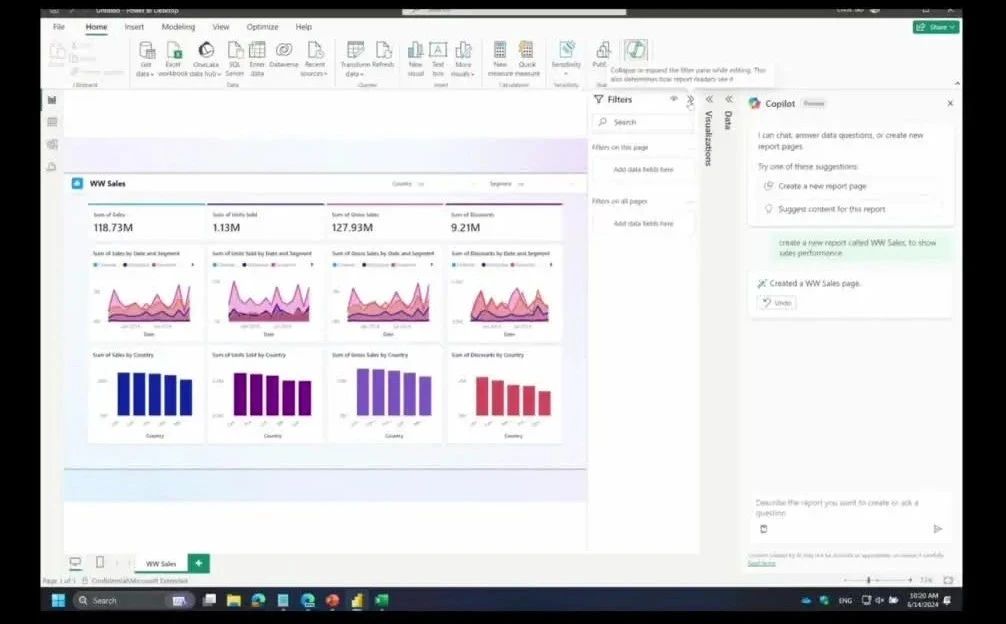1006x624 pixels.
Task: Switch to Report view in sidebar
Action: click(x=52, y=99)
